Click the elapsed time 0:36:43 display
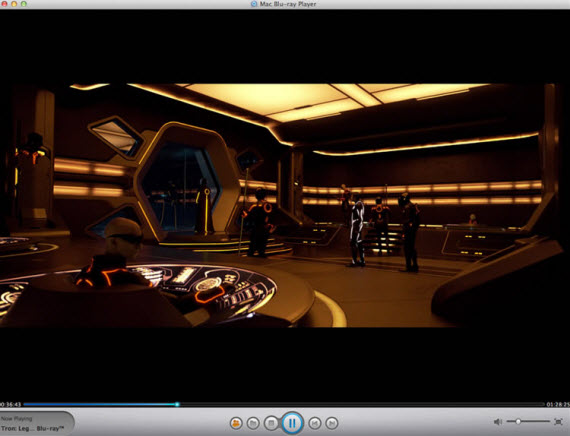The image size is (570, 436). pos(11,404)
